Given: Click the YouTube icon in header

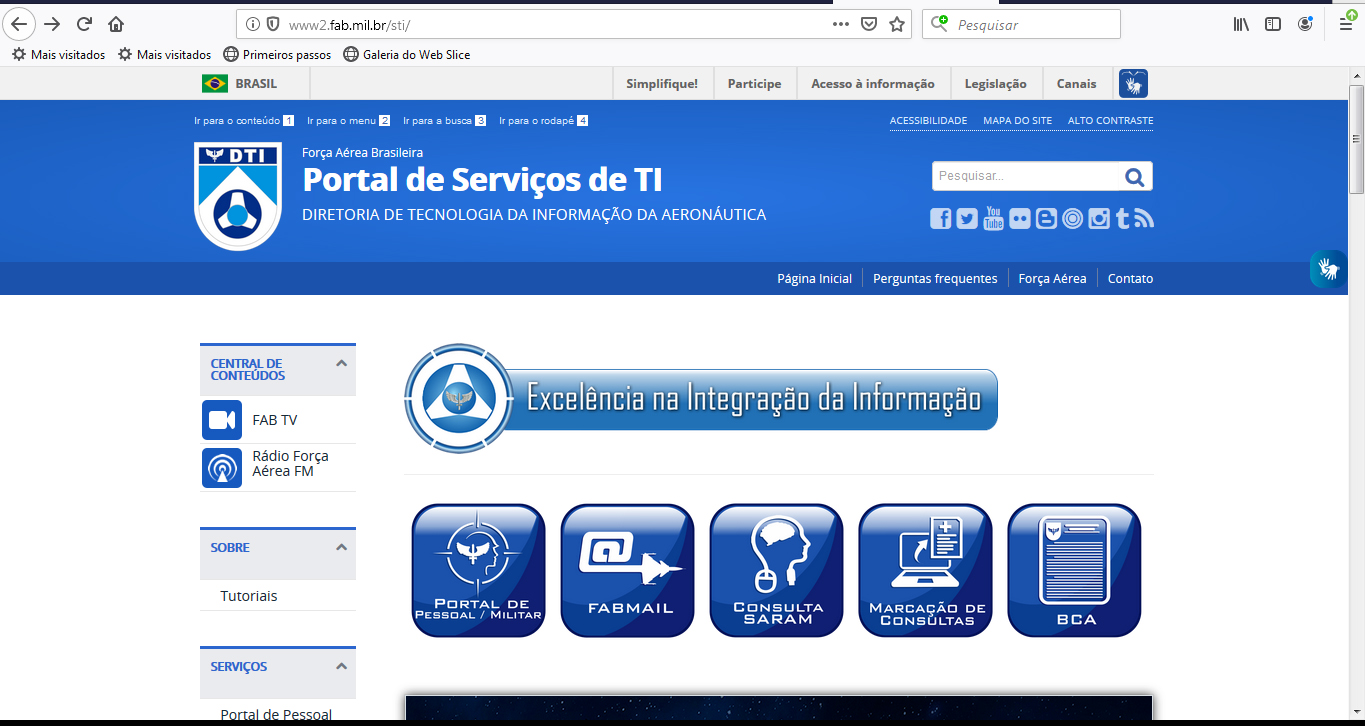Looking at the screenshot, I should tap(993, 218).
